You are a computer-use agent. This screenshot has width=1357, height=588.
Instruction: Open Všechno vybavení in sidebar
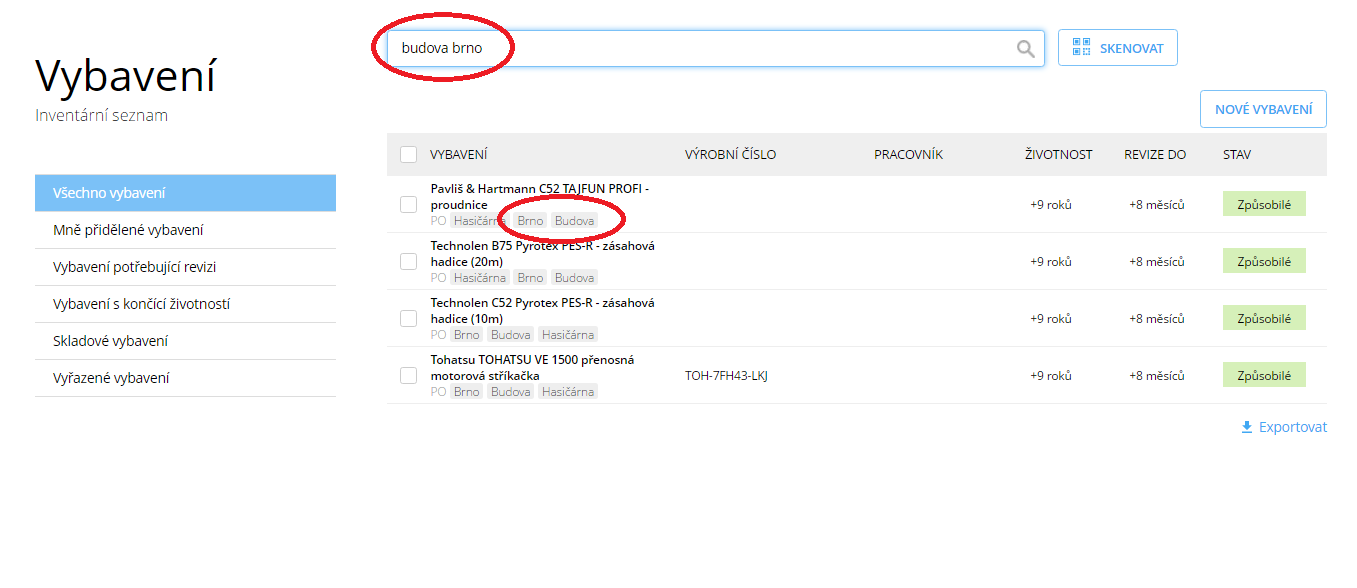[185, 193]
